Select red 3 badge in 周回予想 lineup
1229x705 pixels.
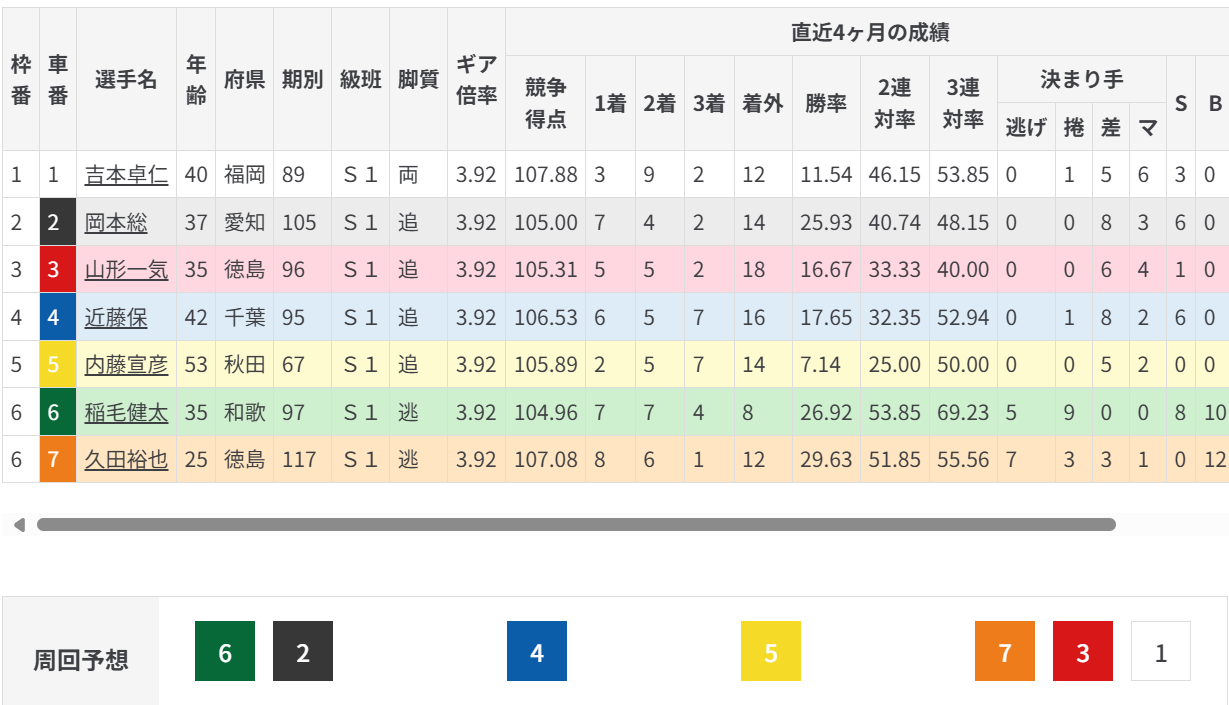1083,652
